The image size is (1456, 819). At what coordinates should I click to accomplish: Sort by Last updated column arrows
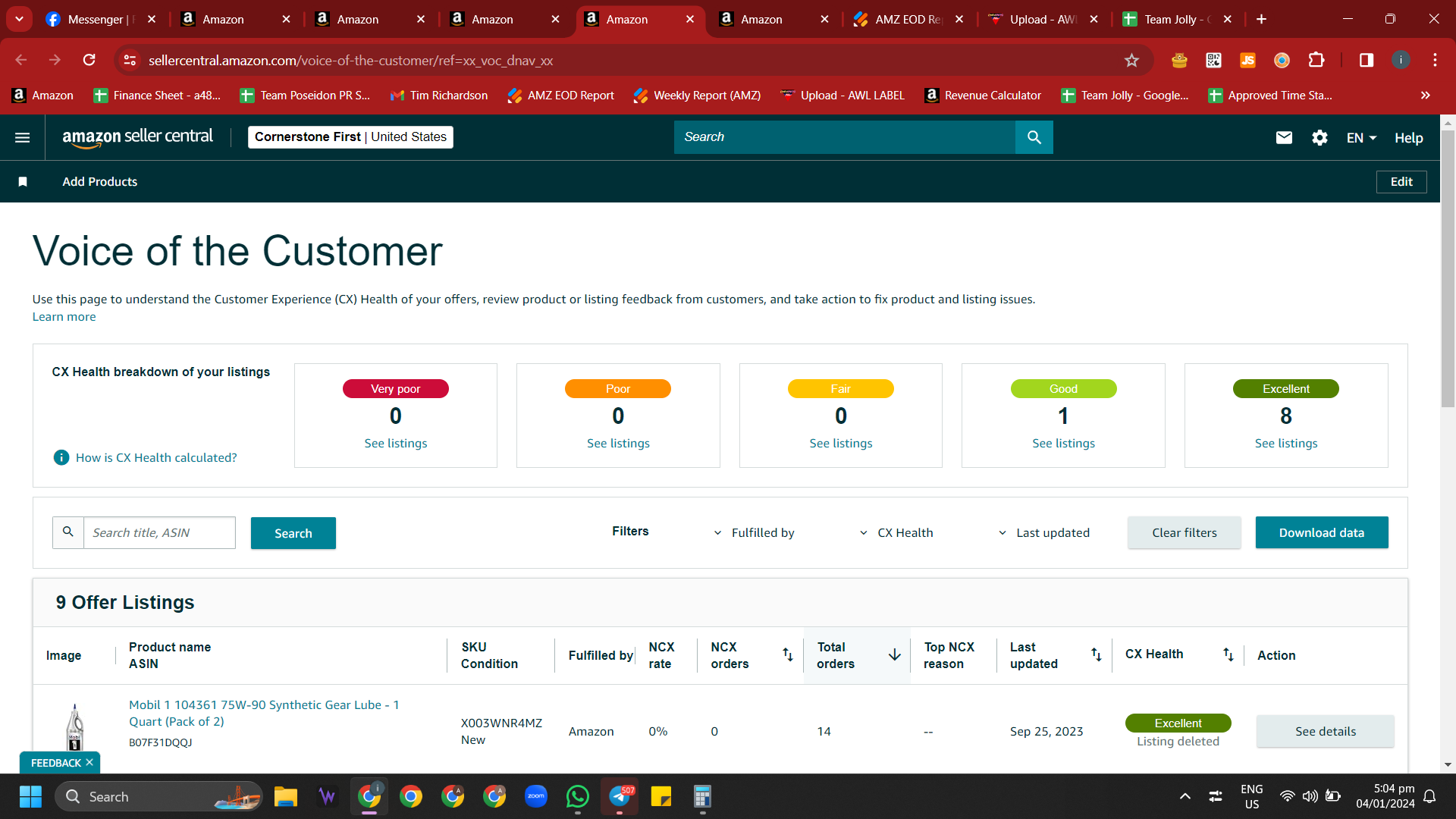(x=1097, y=654)
